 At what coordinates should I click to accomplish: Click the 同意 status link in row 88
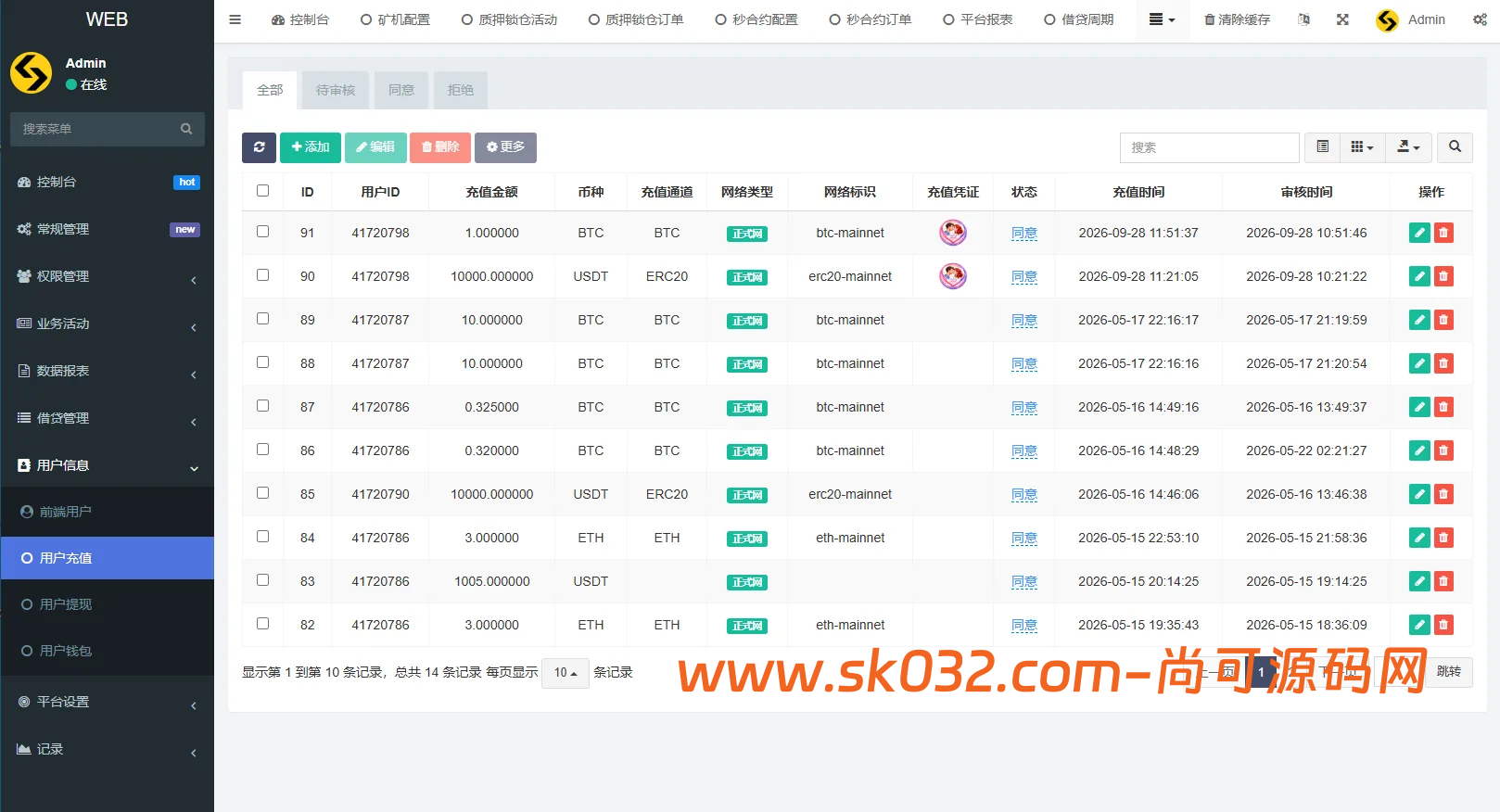point(1024,363)
